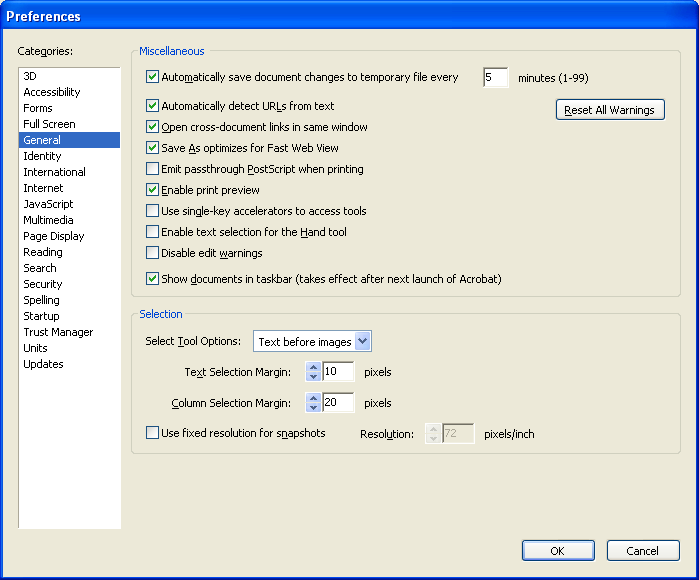Image resolution: width=699 pixels, height=580 pixels.
Task: Enable single-key accelerators checkbox
Action: 153,211
